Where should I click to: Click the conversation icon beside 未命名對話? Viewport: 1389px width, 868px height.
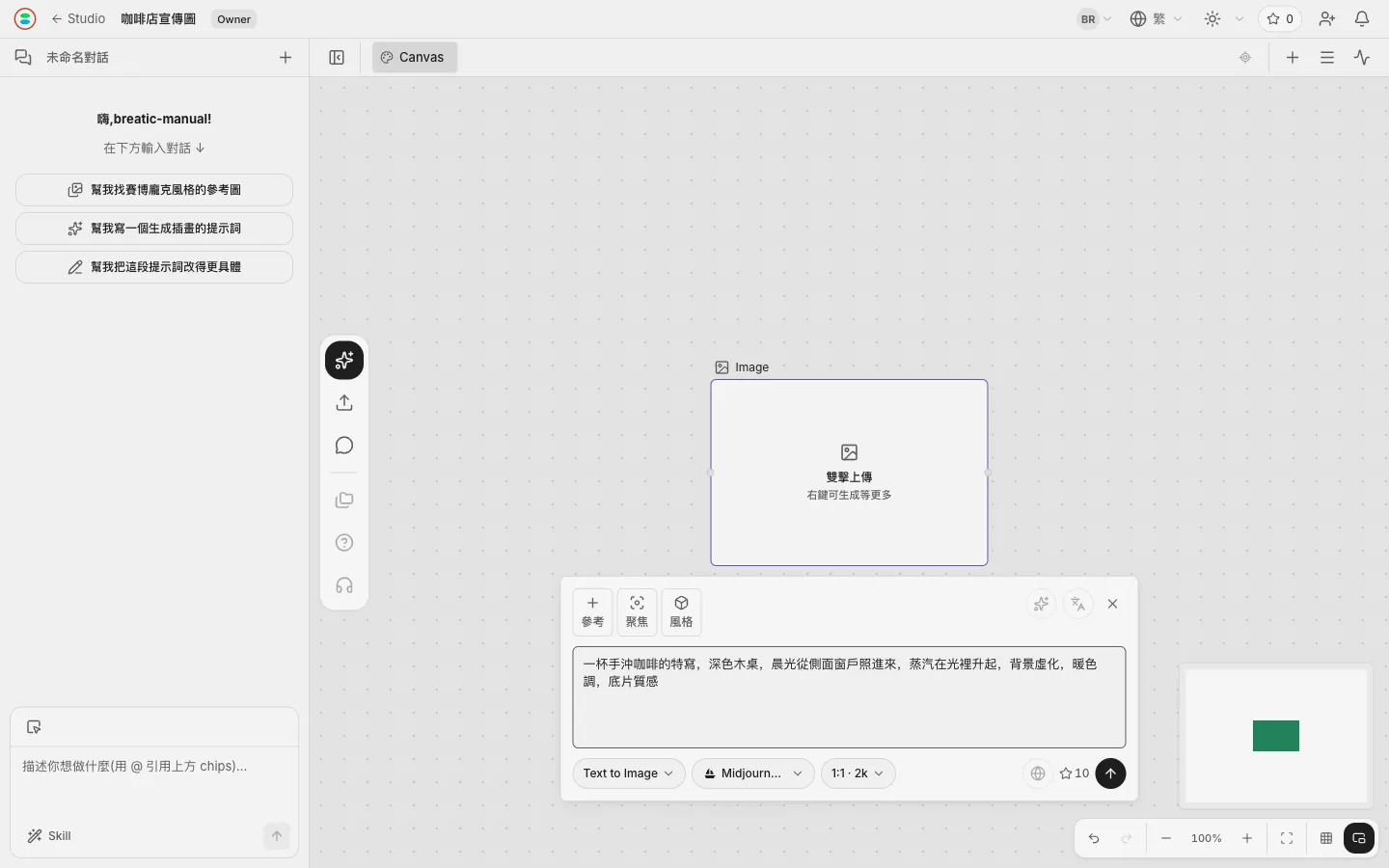click(x=23, y=57)
